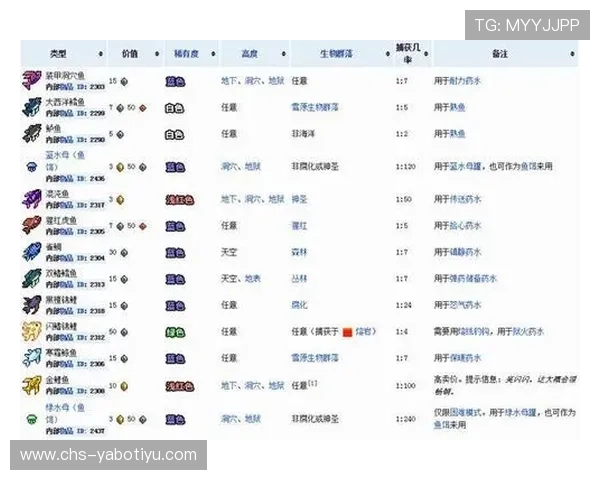Open the 蓝水母（鱼饵）item link

pos(65,161)
